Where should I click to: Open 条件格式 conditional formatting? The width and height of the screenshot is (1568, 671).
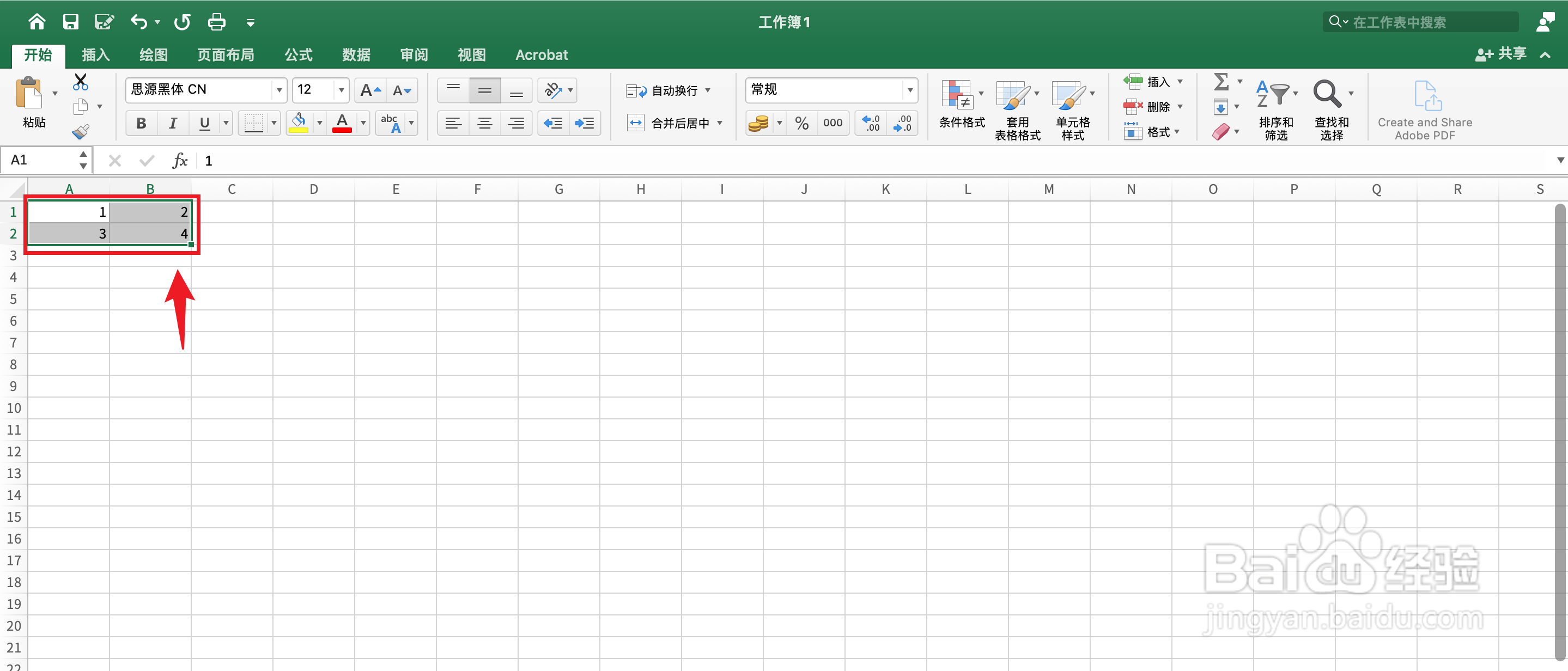coord(962,103)
